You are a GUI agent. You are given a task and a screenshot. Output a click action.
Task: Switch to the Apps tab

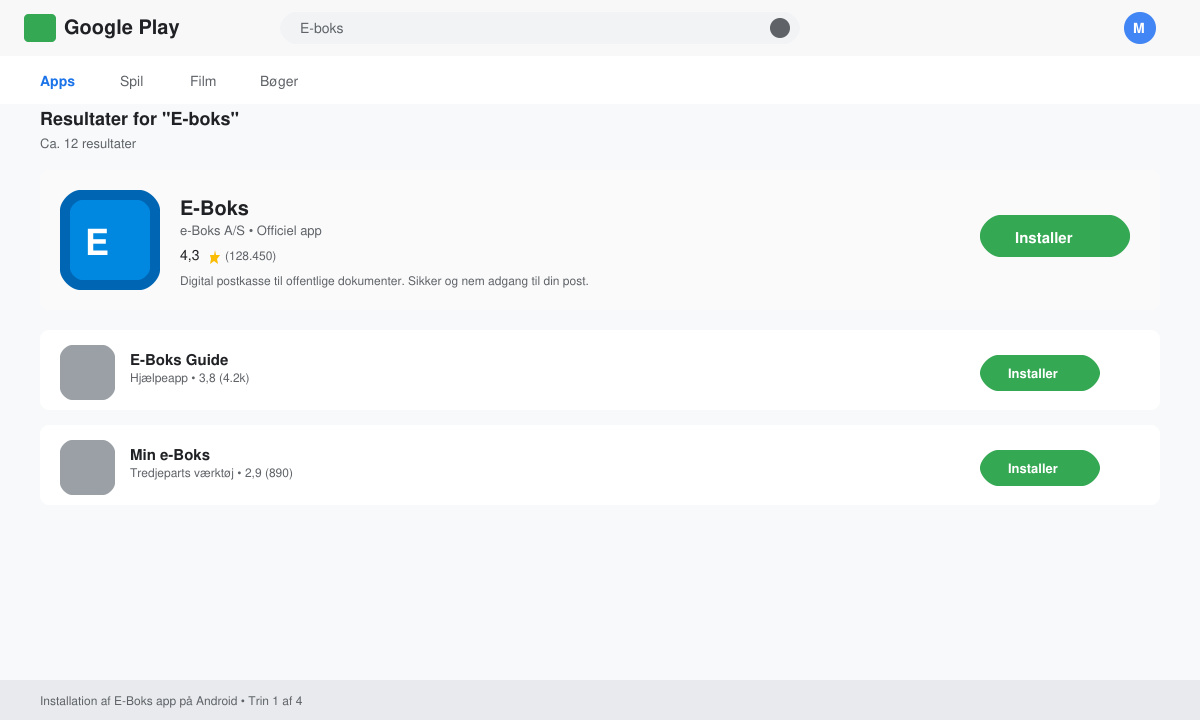(x=57, y=81)
